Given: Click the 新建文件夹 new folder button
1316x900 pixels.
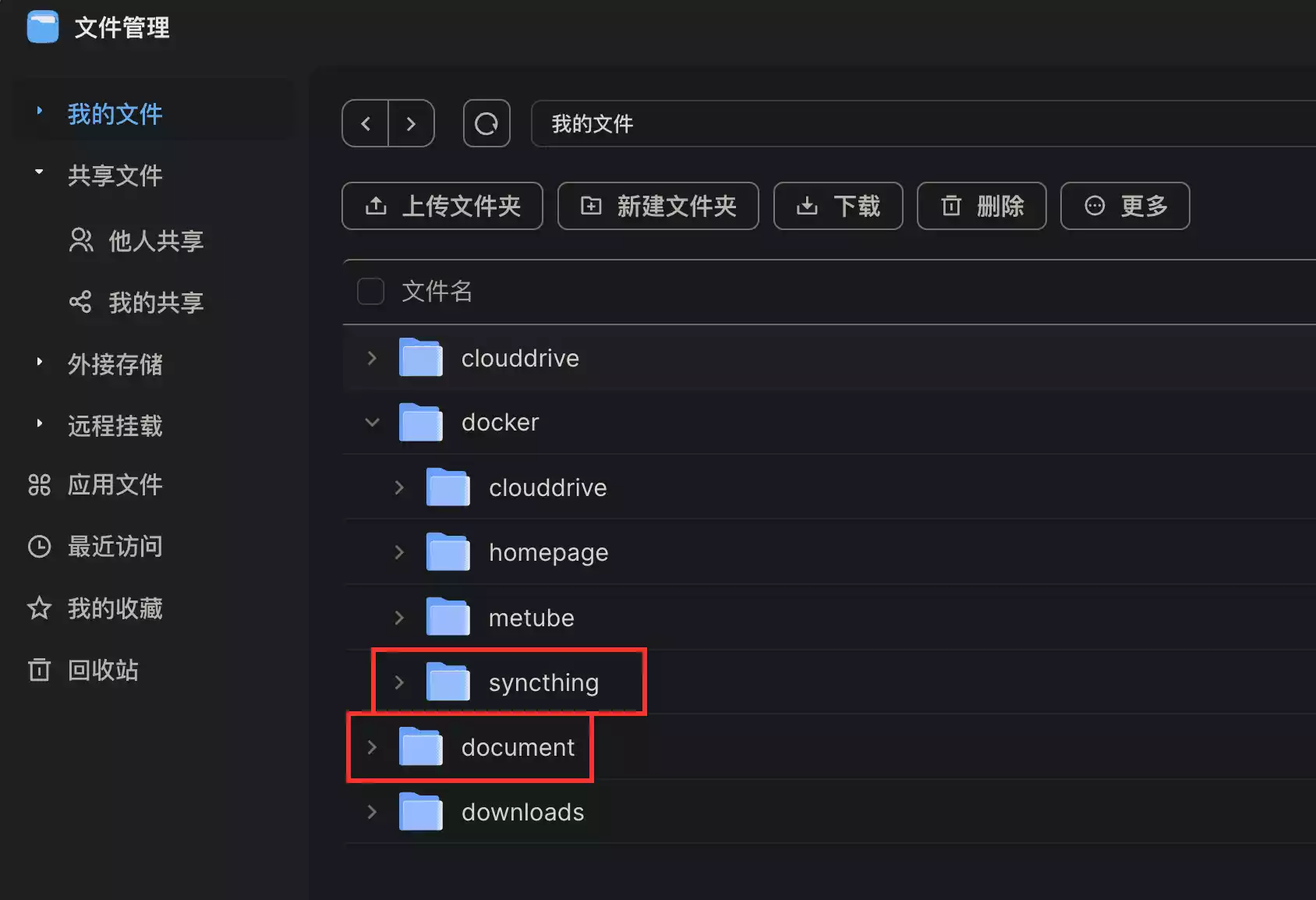Looking at the screenshot, I should (658, 206).
